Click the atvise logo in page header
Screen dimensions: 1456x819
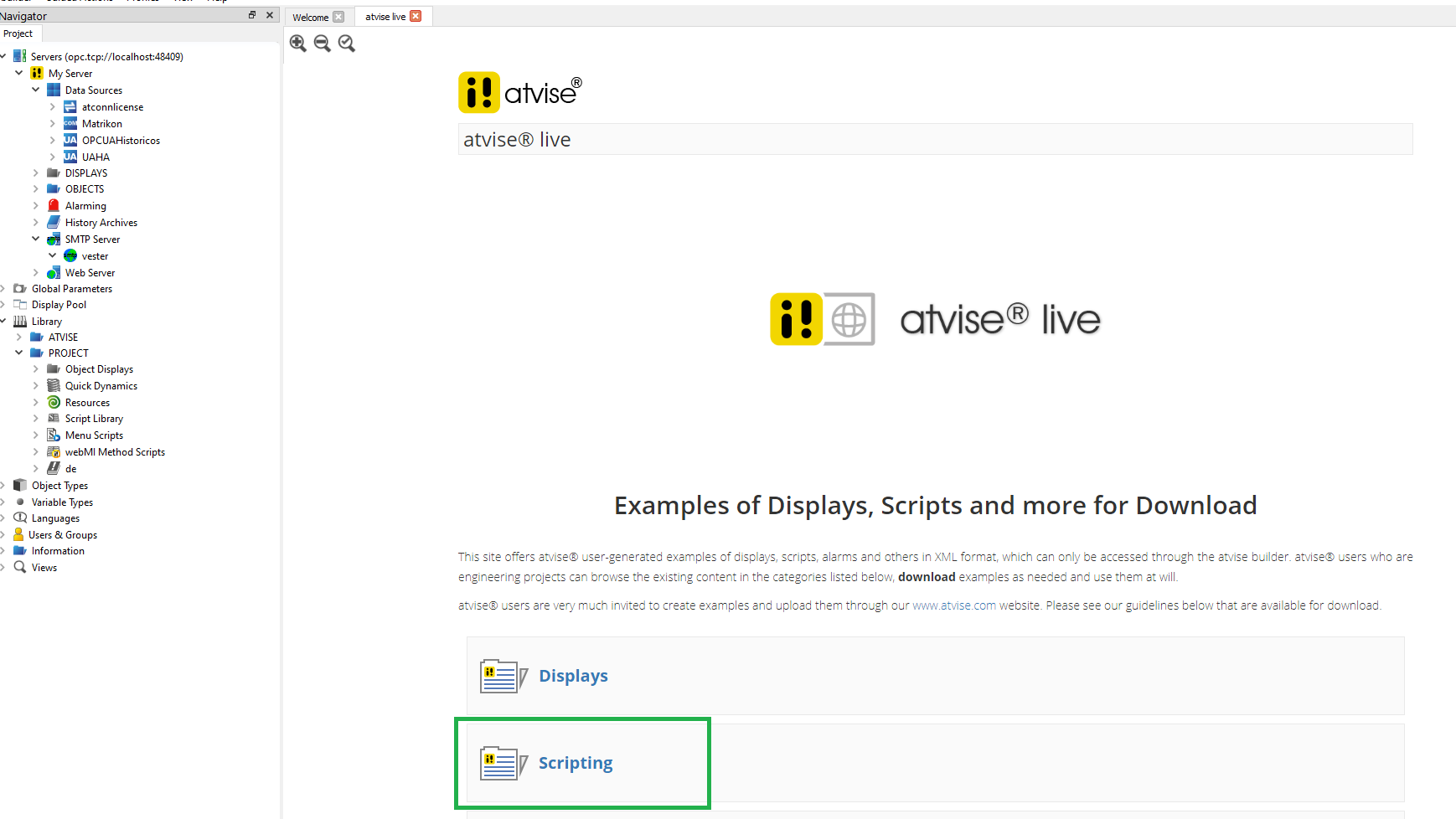[x=519, y=92]
